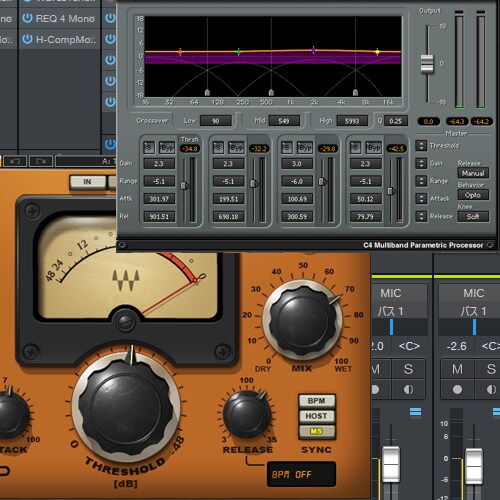Open Behavior Opto selector
This screenshot has width=500, height=500.
point(473,195)
